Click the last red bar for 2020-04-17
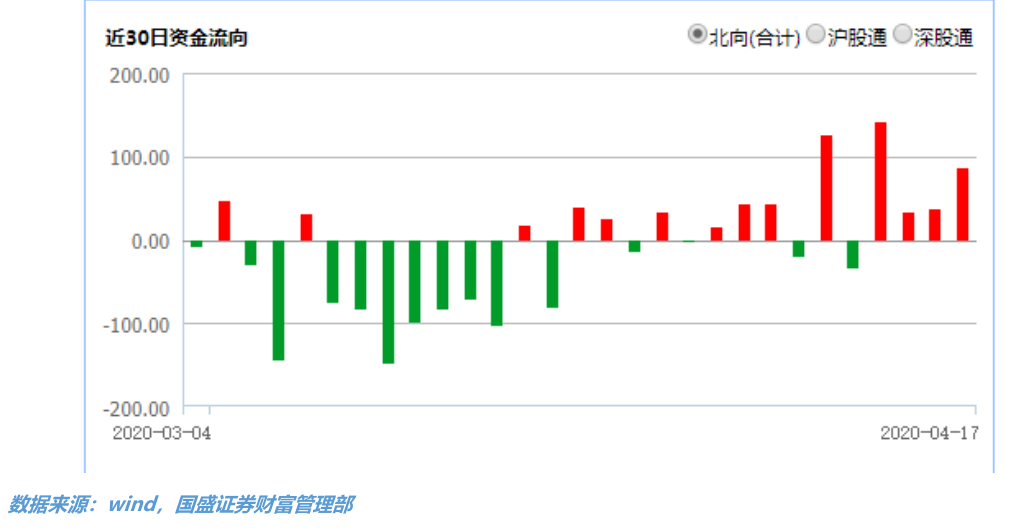 [x=963, y=205]
